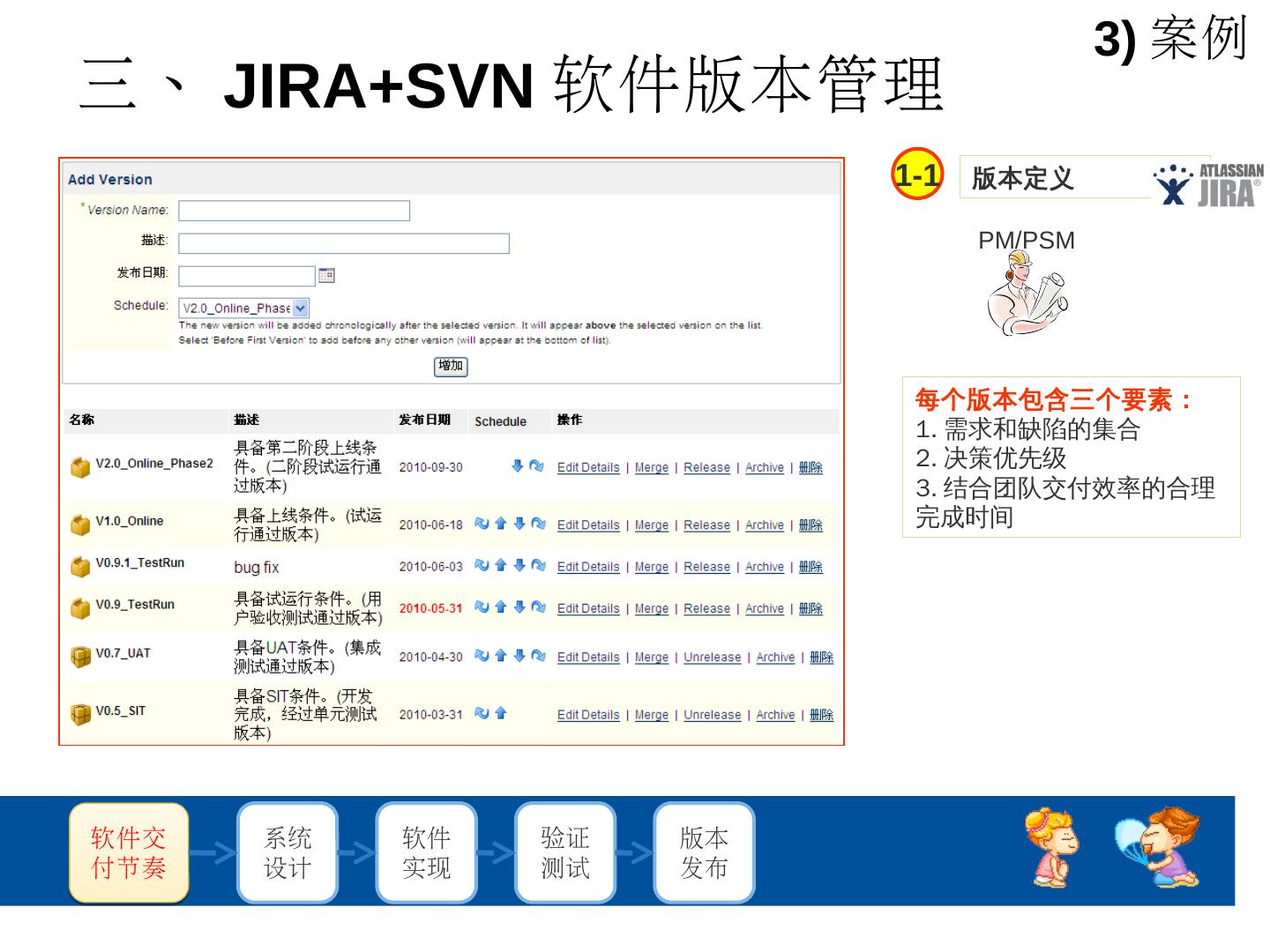Image resolution: width=1270 pixels, height=952 pixels.
Task: Move V0.5_SIT up one position
Action: (501, 713)
